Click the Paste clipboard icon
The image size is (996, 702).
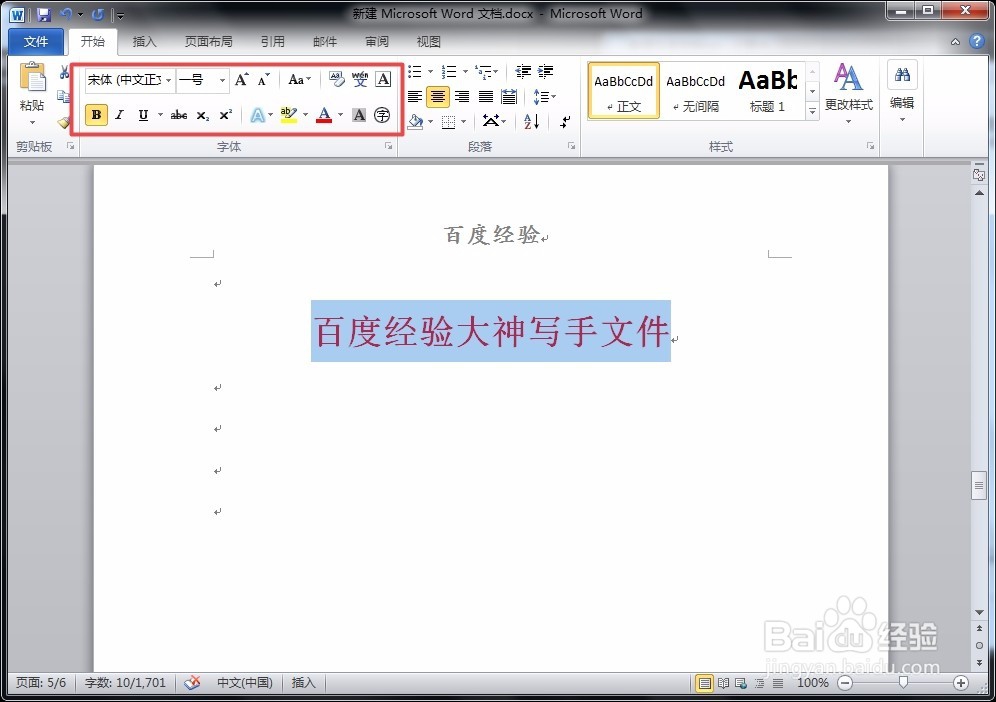click(x=32, y=78)
